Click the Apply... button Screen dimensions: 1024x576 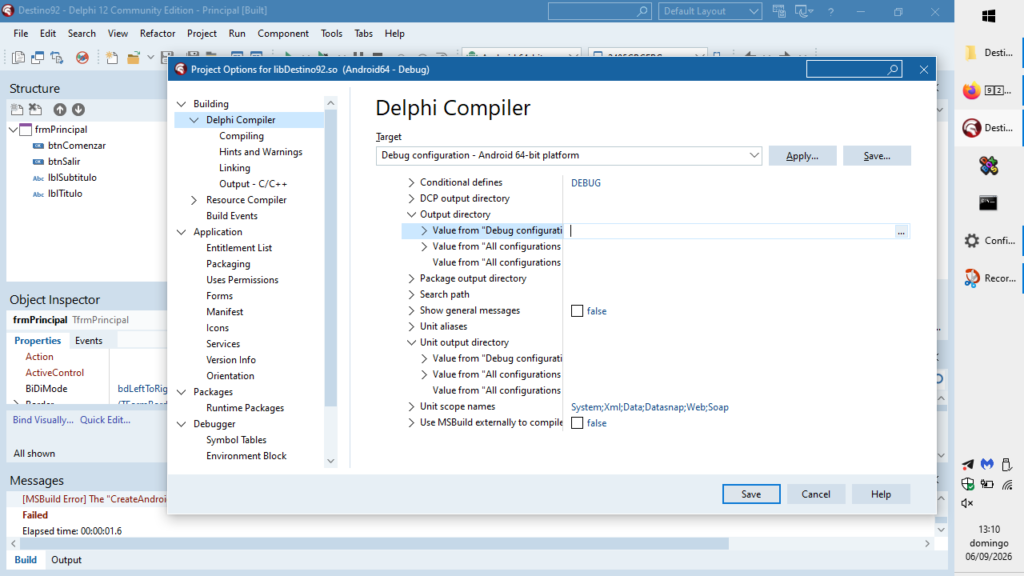click(802, 155)
